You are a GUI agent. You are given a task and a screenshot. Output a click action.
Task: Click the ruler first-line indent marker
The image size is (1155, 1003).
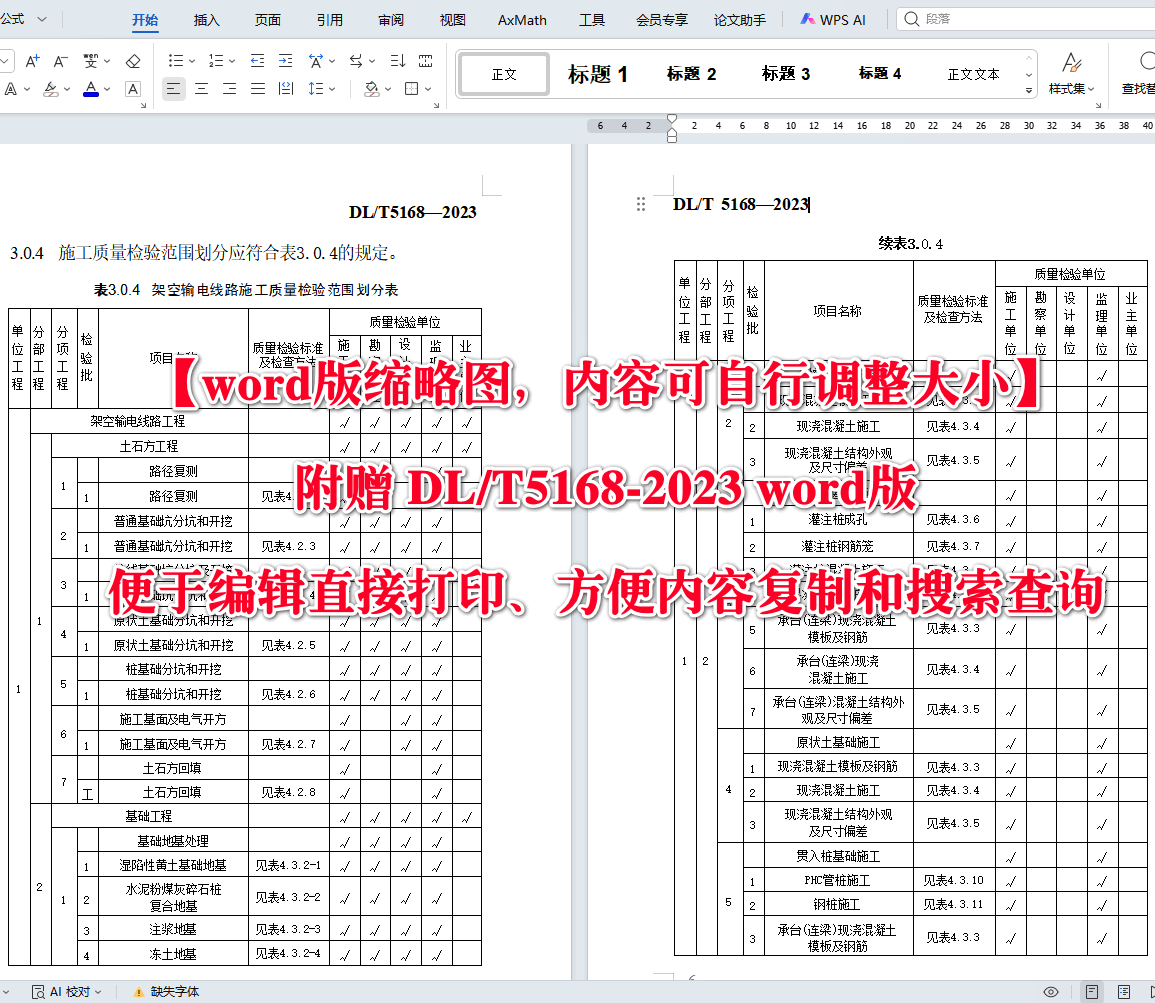click(x=672, y=119)
